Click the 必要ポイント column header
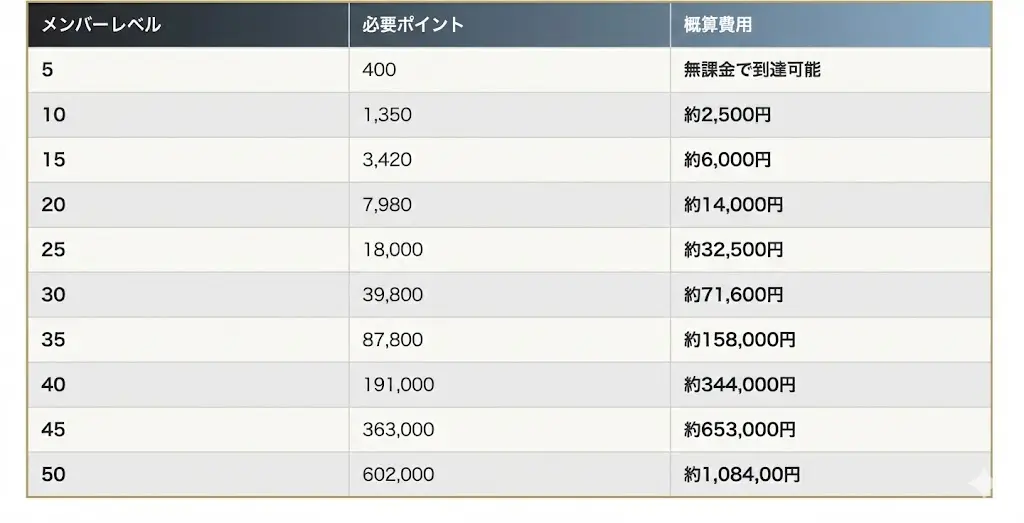 (414, 25)
